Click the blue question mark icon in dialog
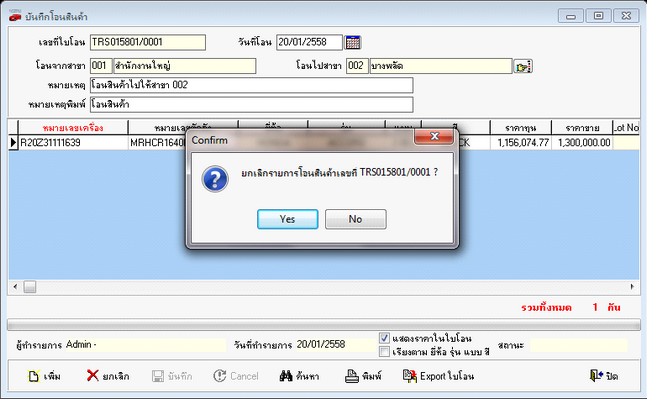The width and height of the screenshot is (647, 399). 215,179
